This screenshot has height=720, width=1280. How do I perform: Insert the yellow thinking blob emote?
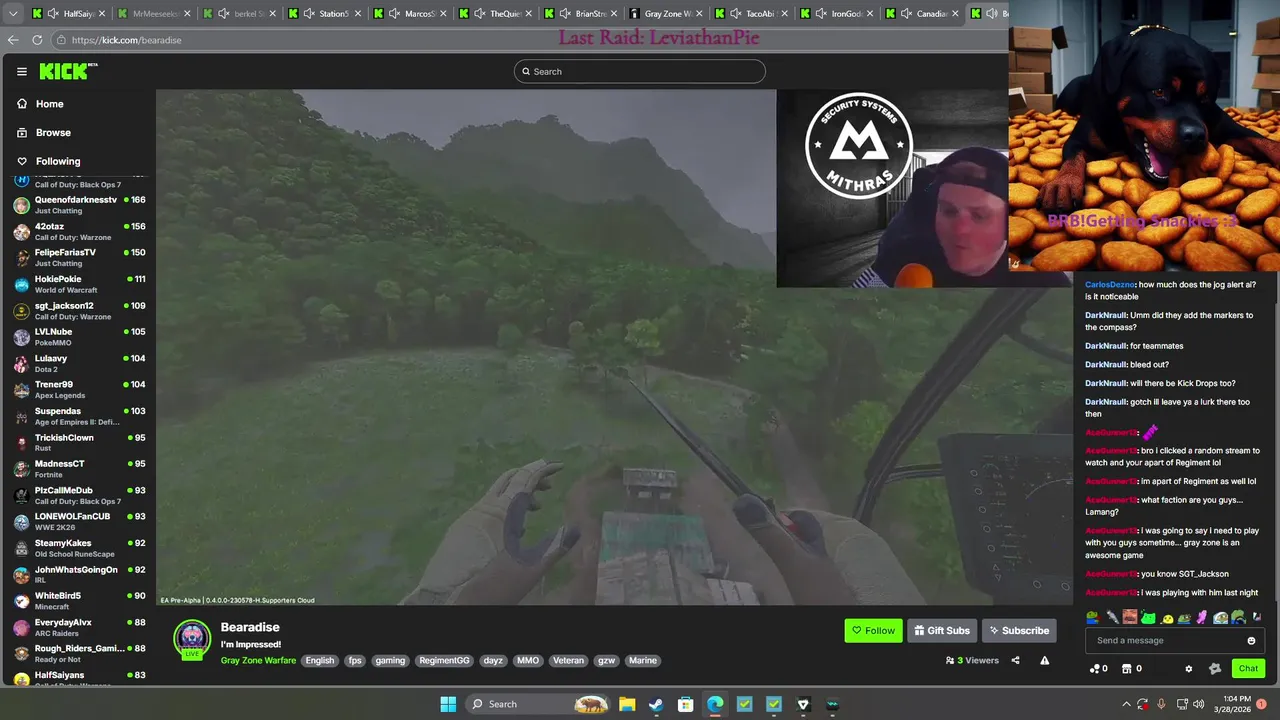coord(1167,619)
